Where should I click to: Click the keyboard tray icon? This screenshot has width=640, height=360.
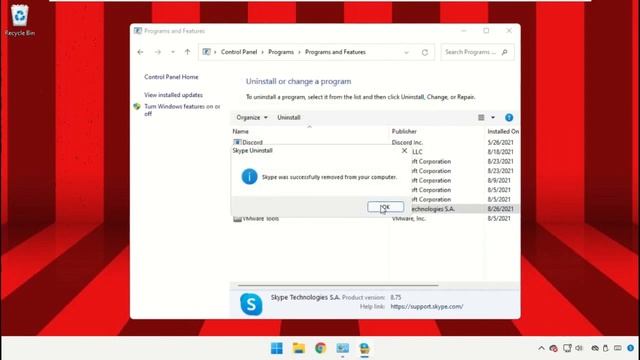pos(618,348)
